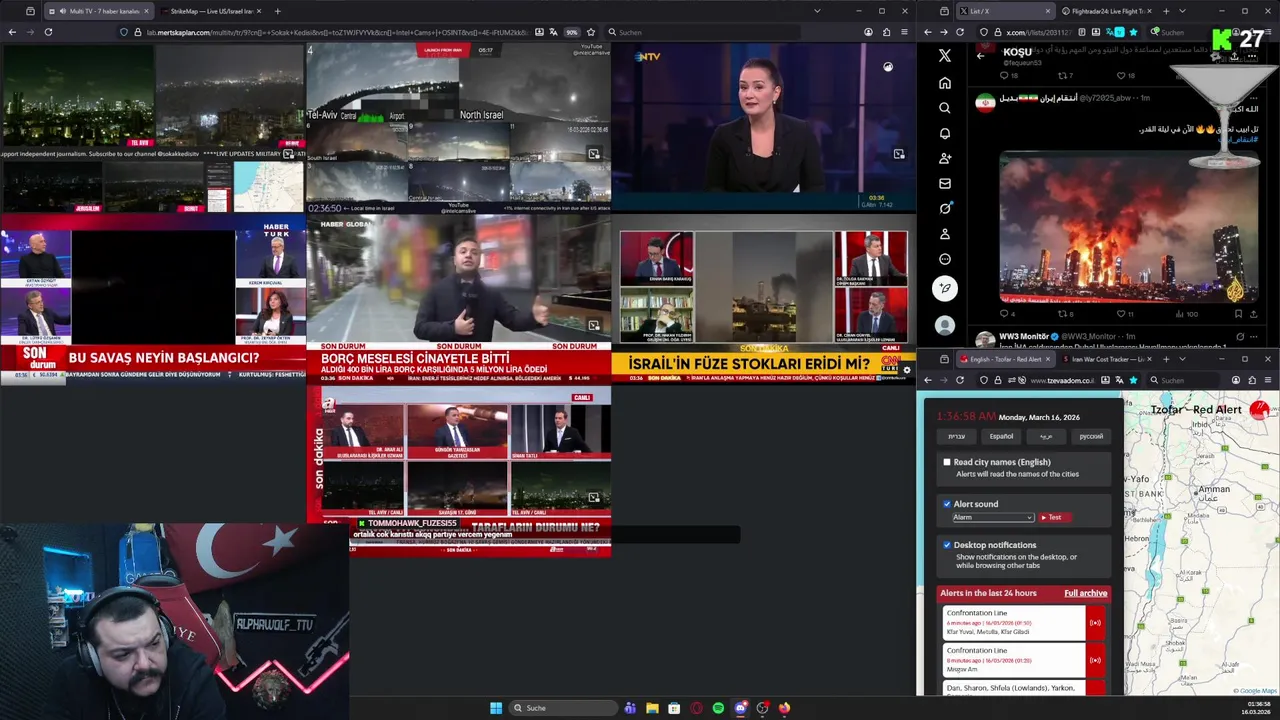1280x720 pixels.
Task: Open new tab in tzevaadom window
Action: 1165,359
